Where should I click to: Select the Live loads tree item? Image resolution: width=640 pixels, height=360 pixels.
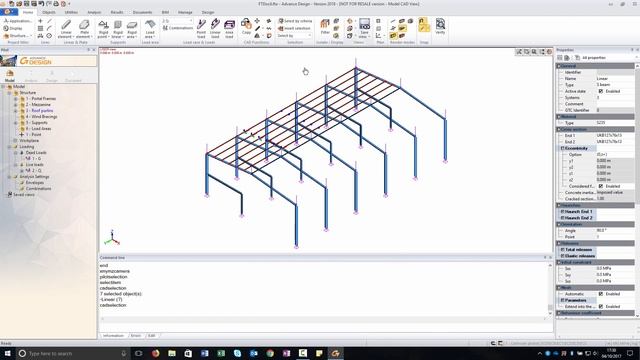coord(35,164)
